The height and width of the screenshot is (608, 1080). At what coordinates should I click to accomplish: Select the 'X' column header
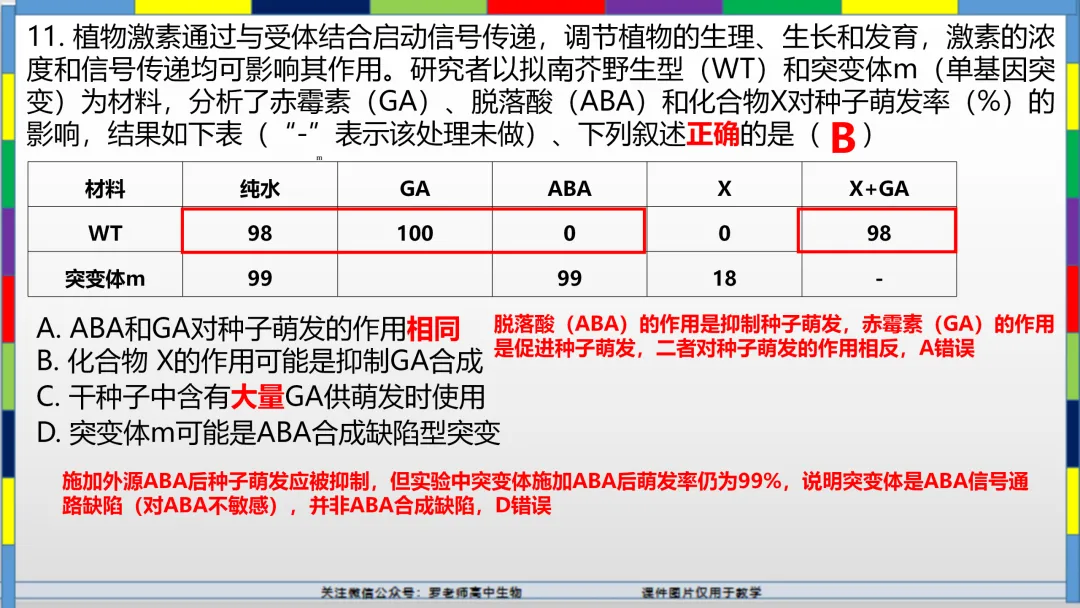click(724, 185)
